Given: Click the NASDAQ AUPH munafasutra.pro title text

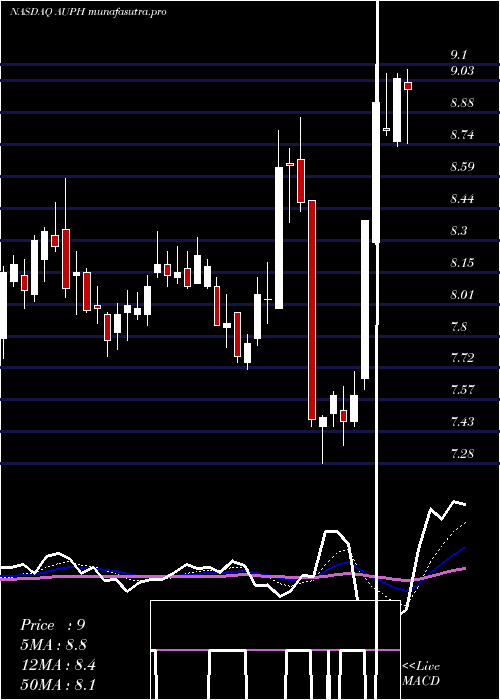Looking at the screenshot, I should pyautogui.click(x=88, y=12).
